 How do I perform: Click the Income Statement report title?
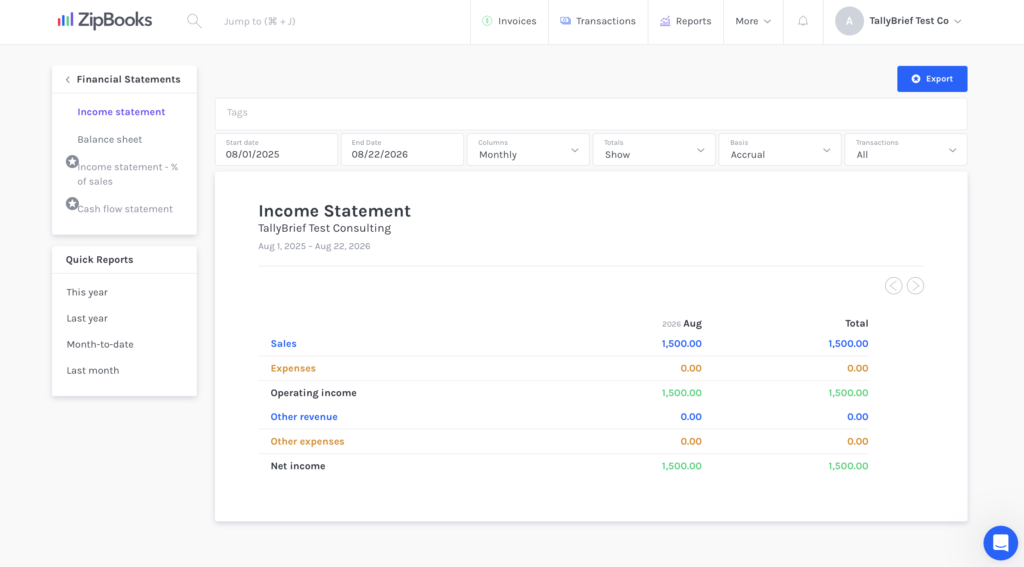click(334, 211)
